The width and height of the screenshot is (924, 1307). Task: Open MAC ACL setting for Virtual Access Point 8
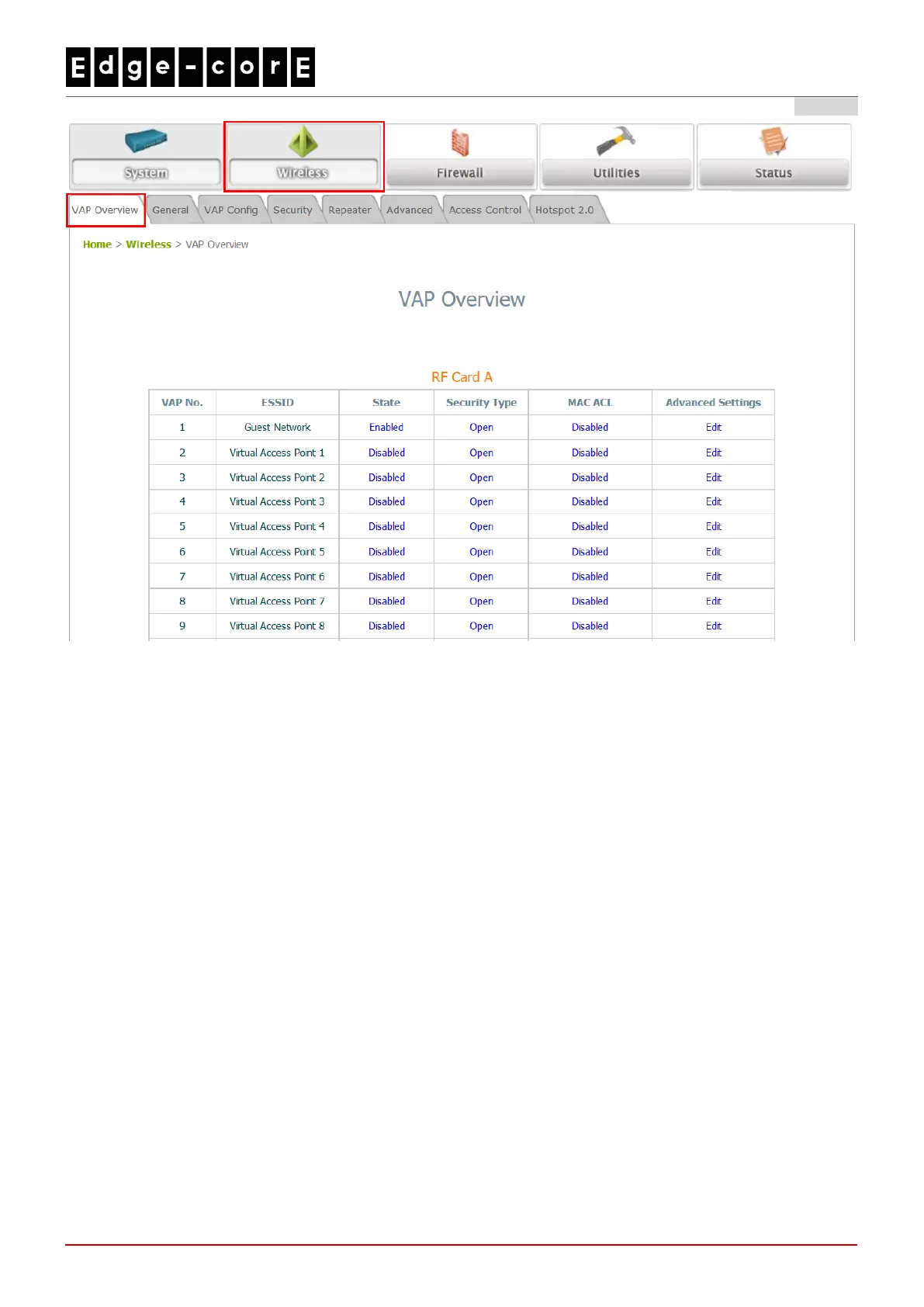point(590,626)
